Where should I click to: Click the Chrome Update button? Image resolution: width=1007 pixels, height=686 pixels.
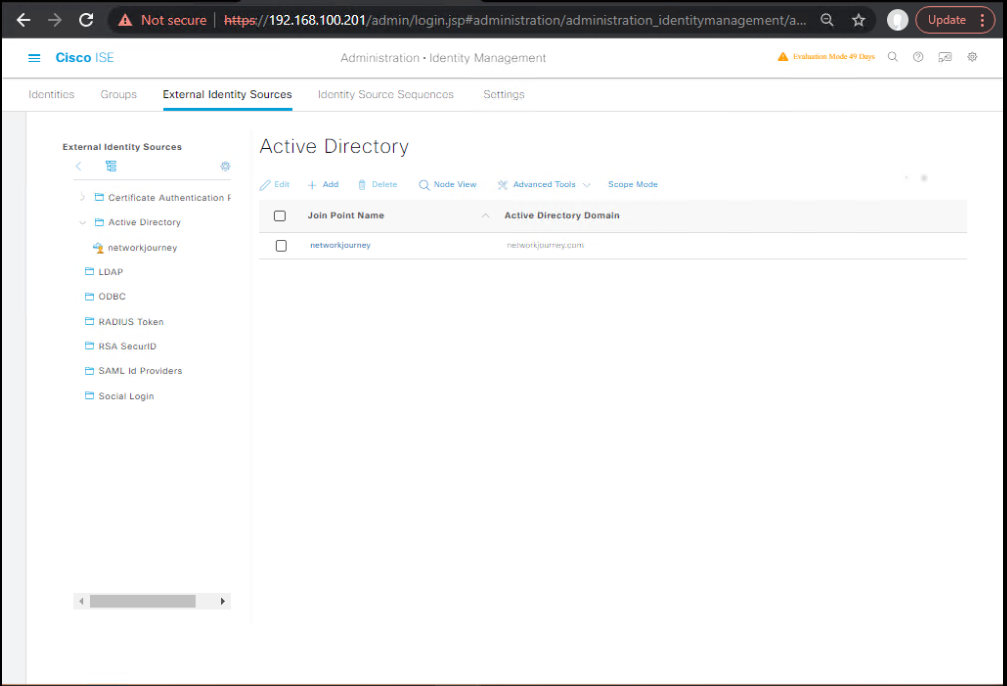pos(947,20)
